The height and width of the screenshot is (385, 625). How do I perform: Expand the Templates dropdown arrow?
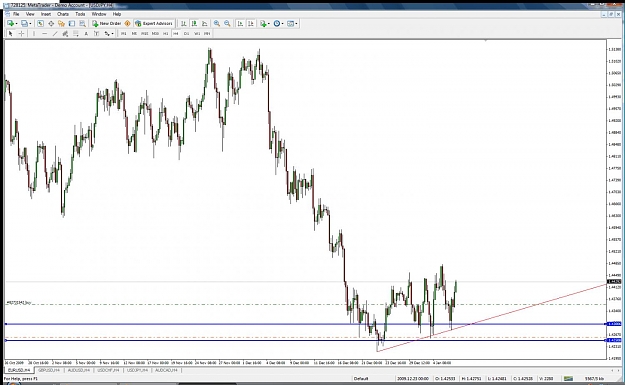tap(297, 24)
